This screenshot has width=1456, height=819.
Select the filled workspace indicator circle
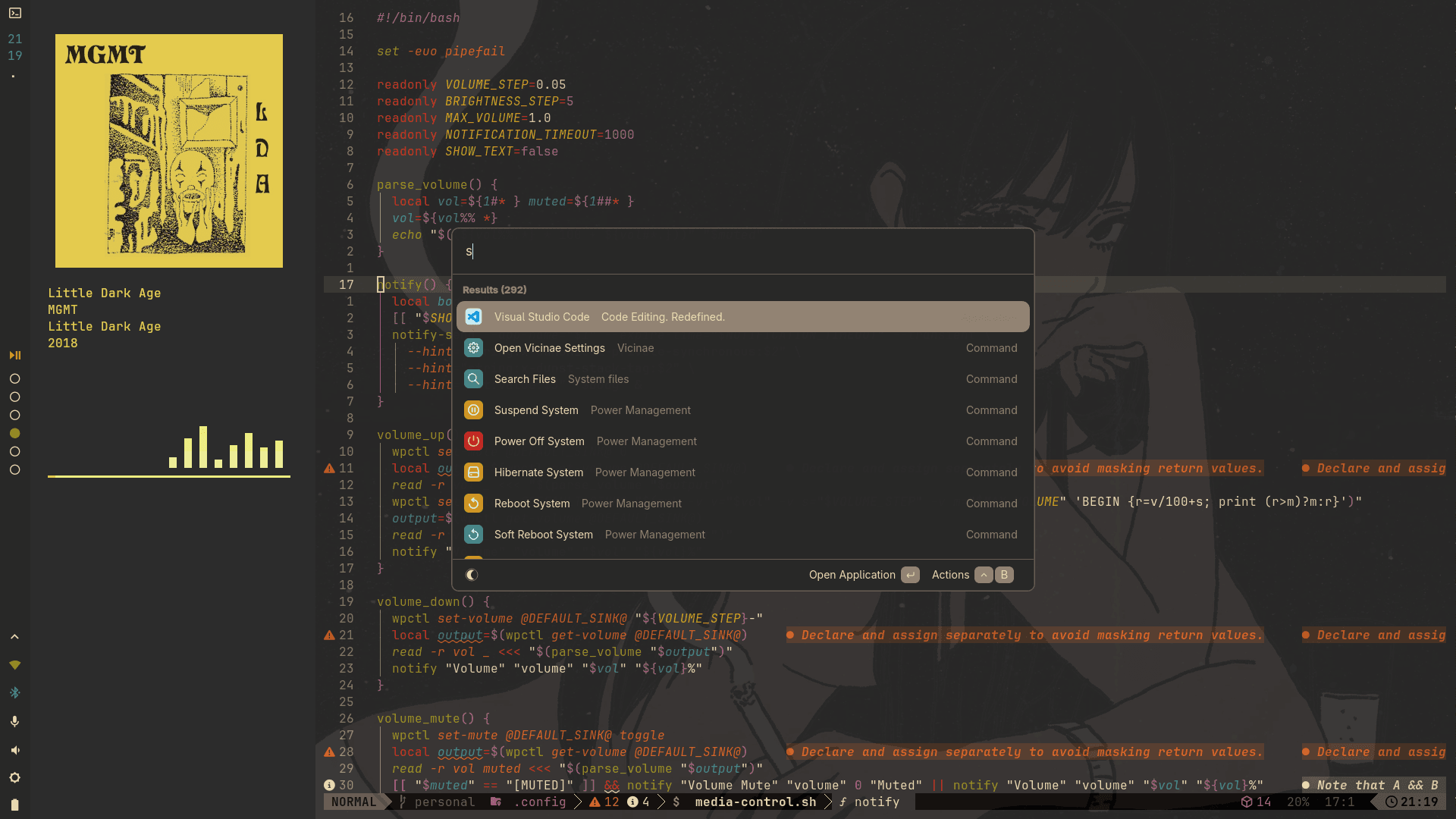[x=14, y=433]
